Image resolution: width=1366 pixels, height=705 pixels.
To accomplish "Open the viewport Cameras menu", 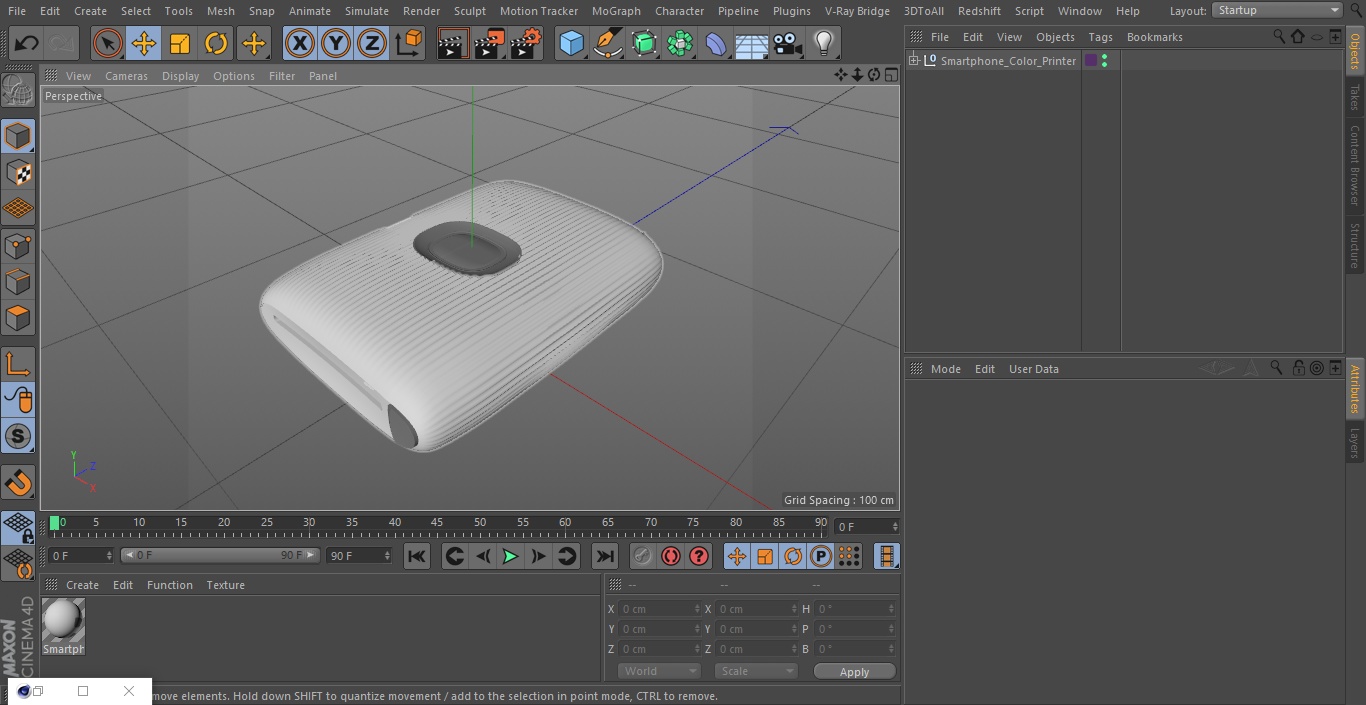I will coord(126,76).
